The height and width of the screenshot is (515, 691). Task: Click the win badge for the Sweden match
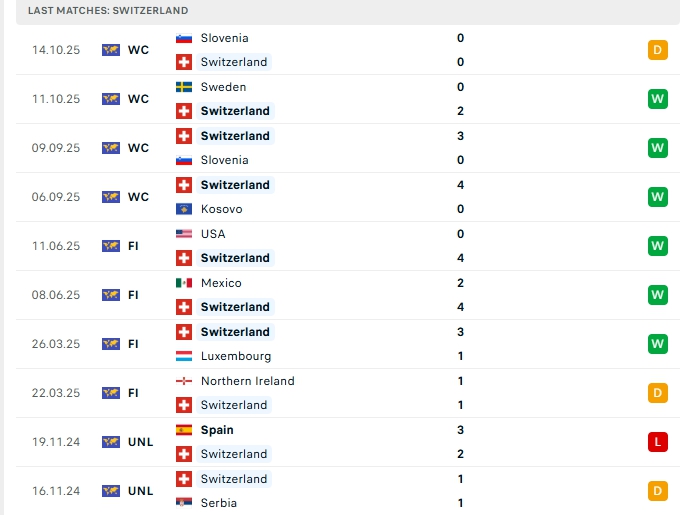pos(657,99)
